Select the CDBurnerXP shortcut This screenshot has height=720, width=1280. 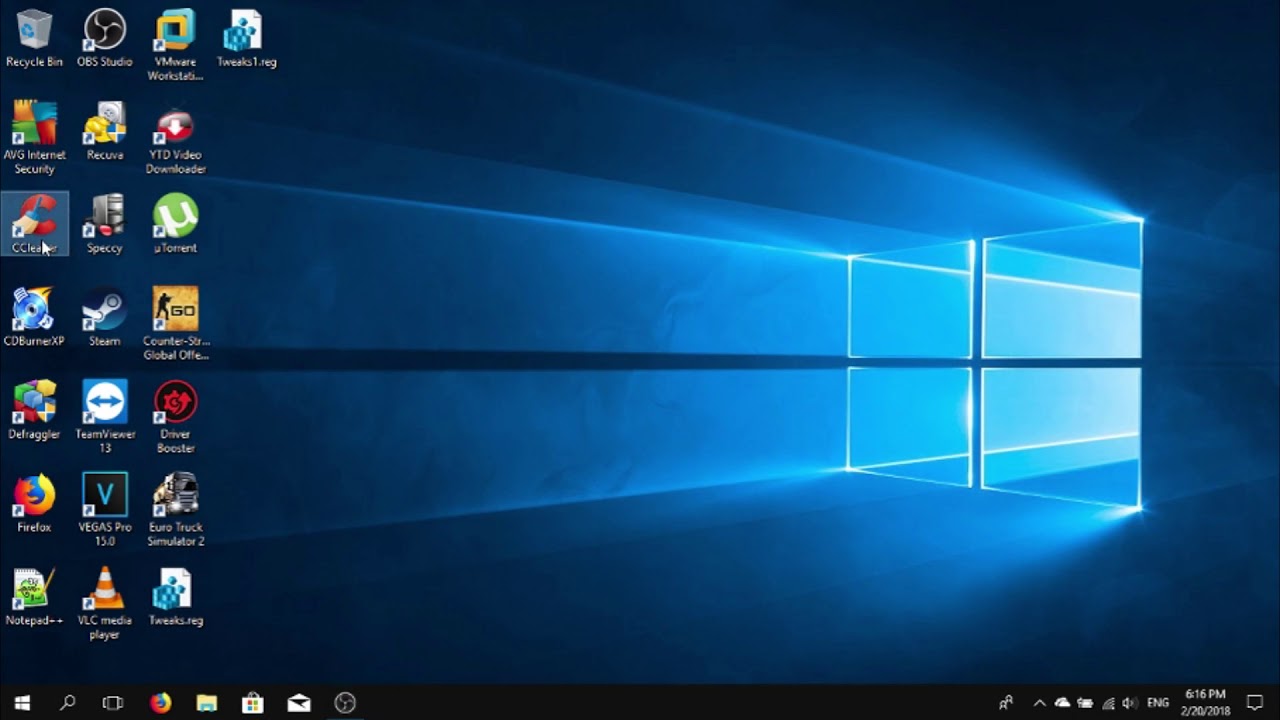click(x=34, y=317)
